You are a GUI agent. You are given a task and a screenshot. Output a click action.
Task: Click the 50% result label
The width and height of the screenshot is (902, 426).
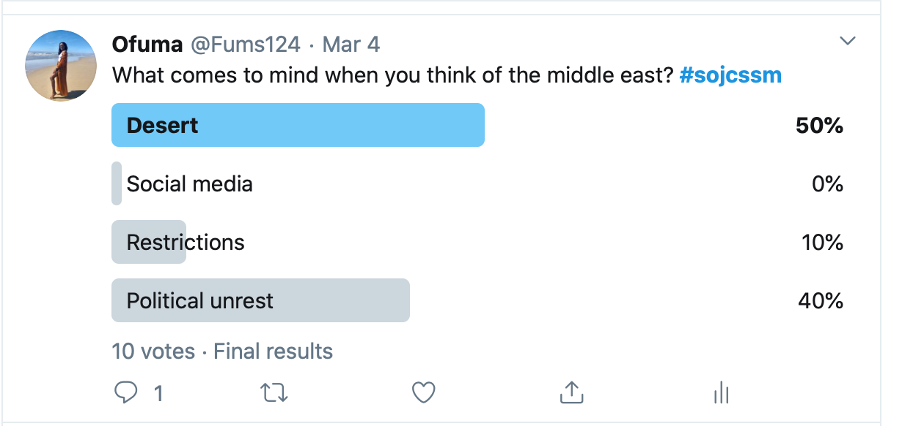(x=819, y=126)
